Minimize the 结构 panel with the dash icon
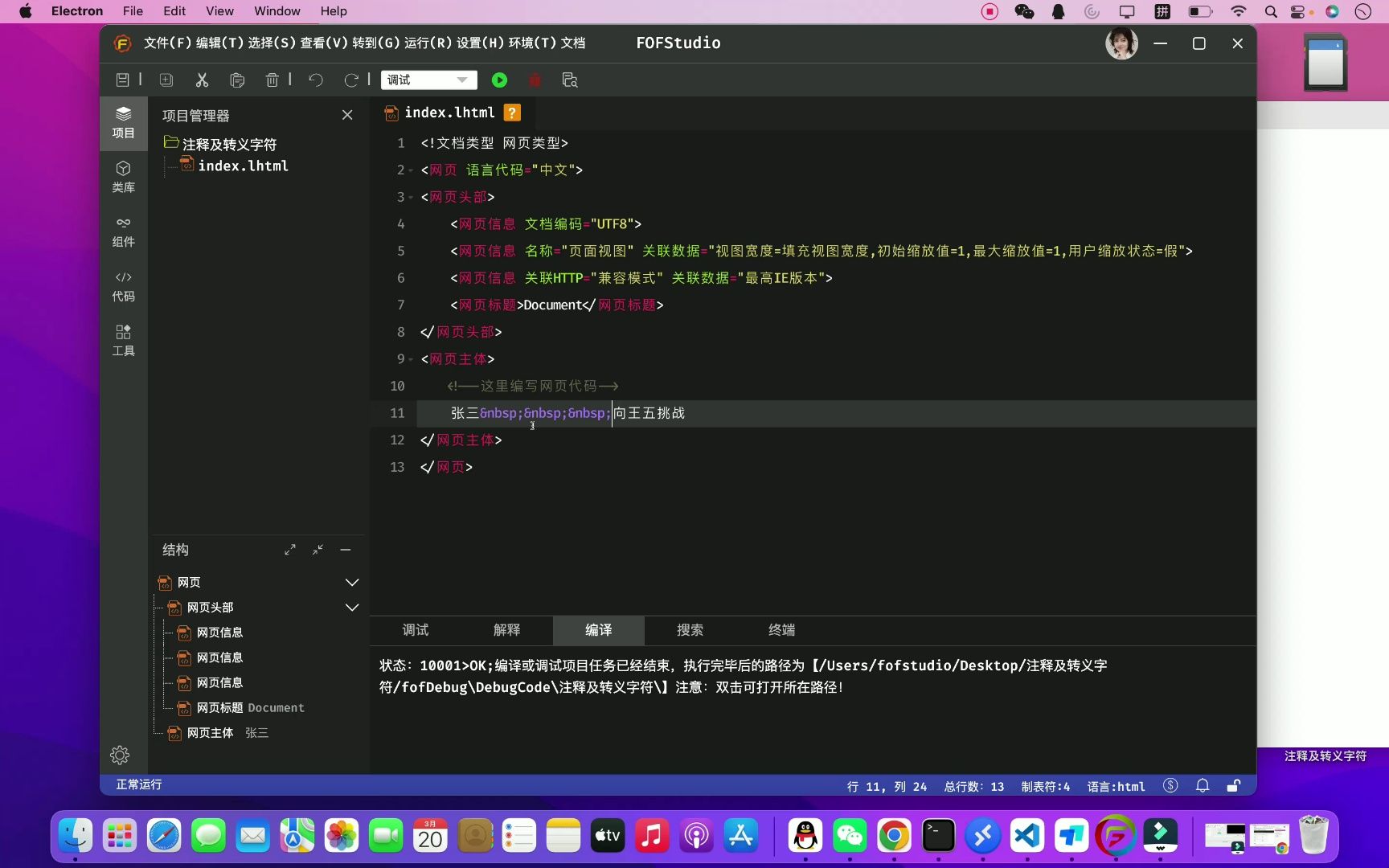 (346, 550)
